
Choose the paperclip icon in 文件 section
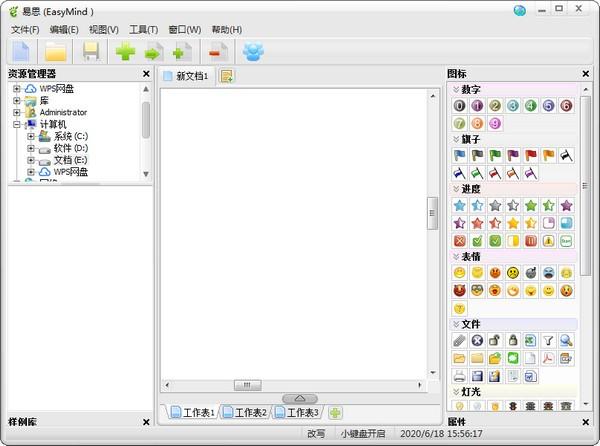point(459,341)
